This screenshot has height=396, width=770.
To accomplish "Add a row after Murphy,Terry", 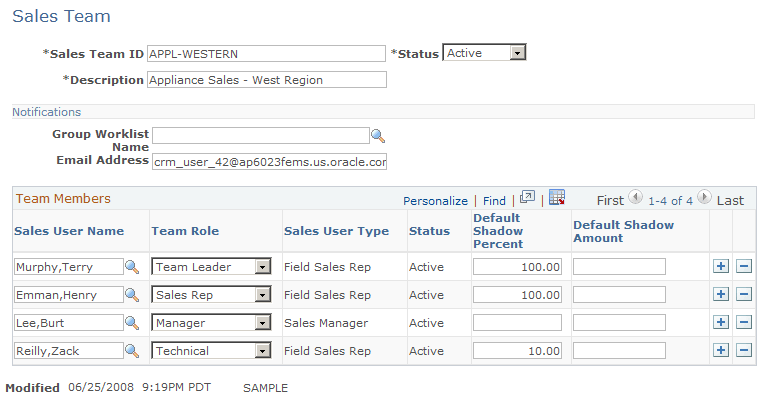I will (x=720, y=266).
